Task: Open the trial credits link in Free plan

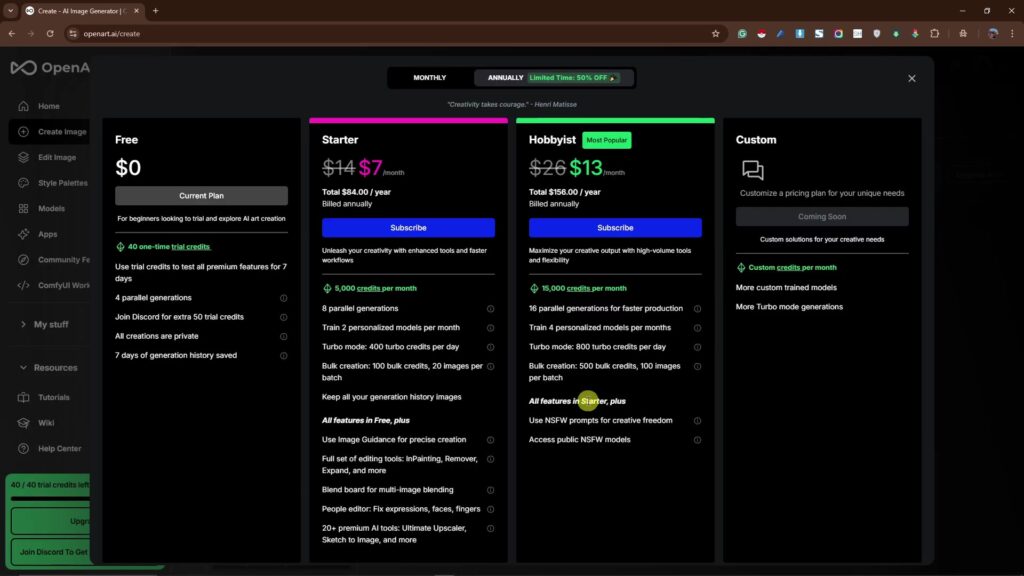Action: point(190,247)
